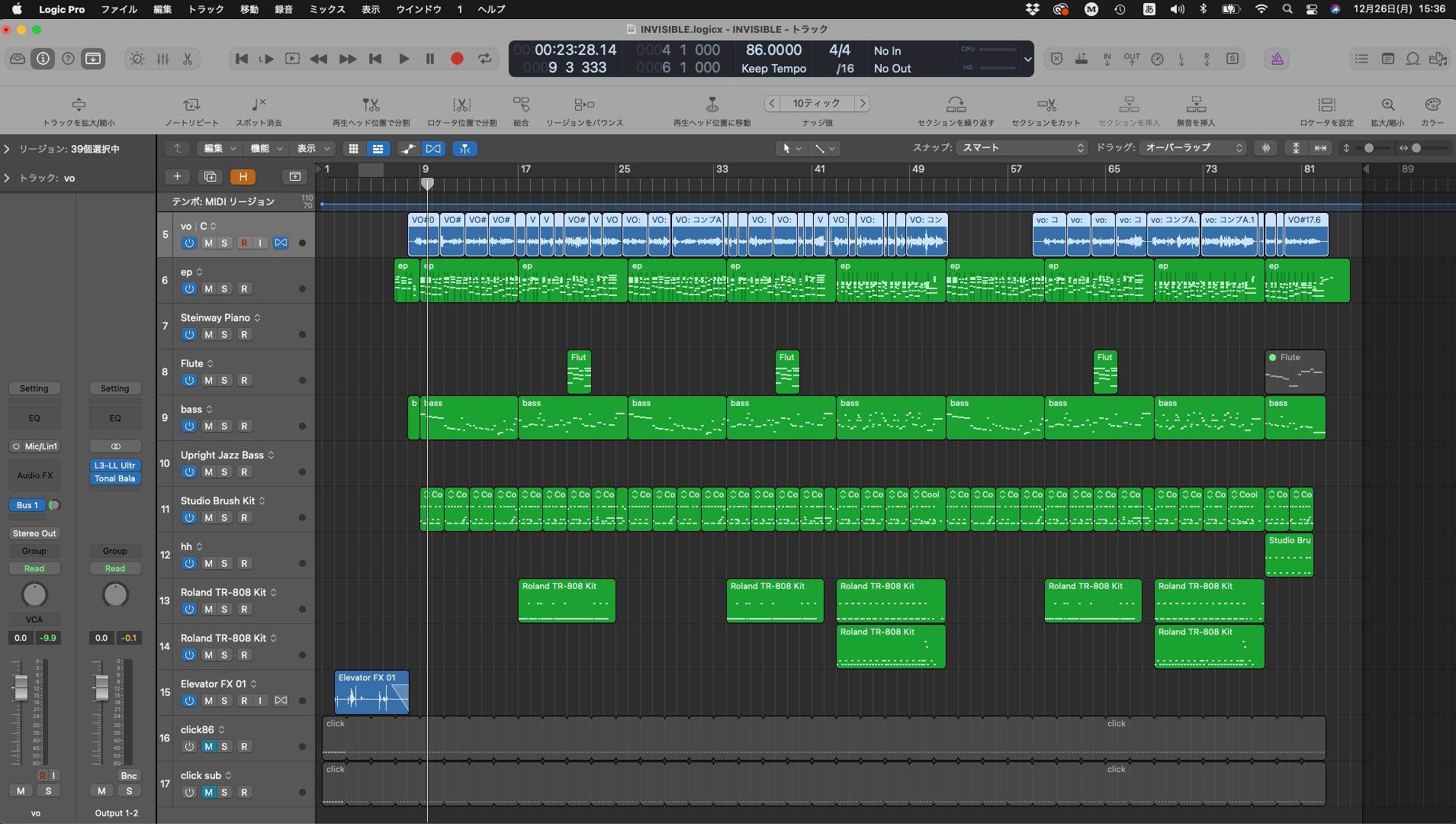Open the ミックス menu in menu bar

(327, 9)
